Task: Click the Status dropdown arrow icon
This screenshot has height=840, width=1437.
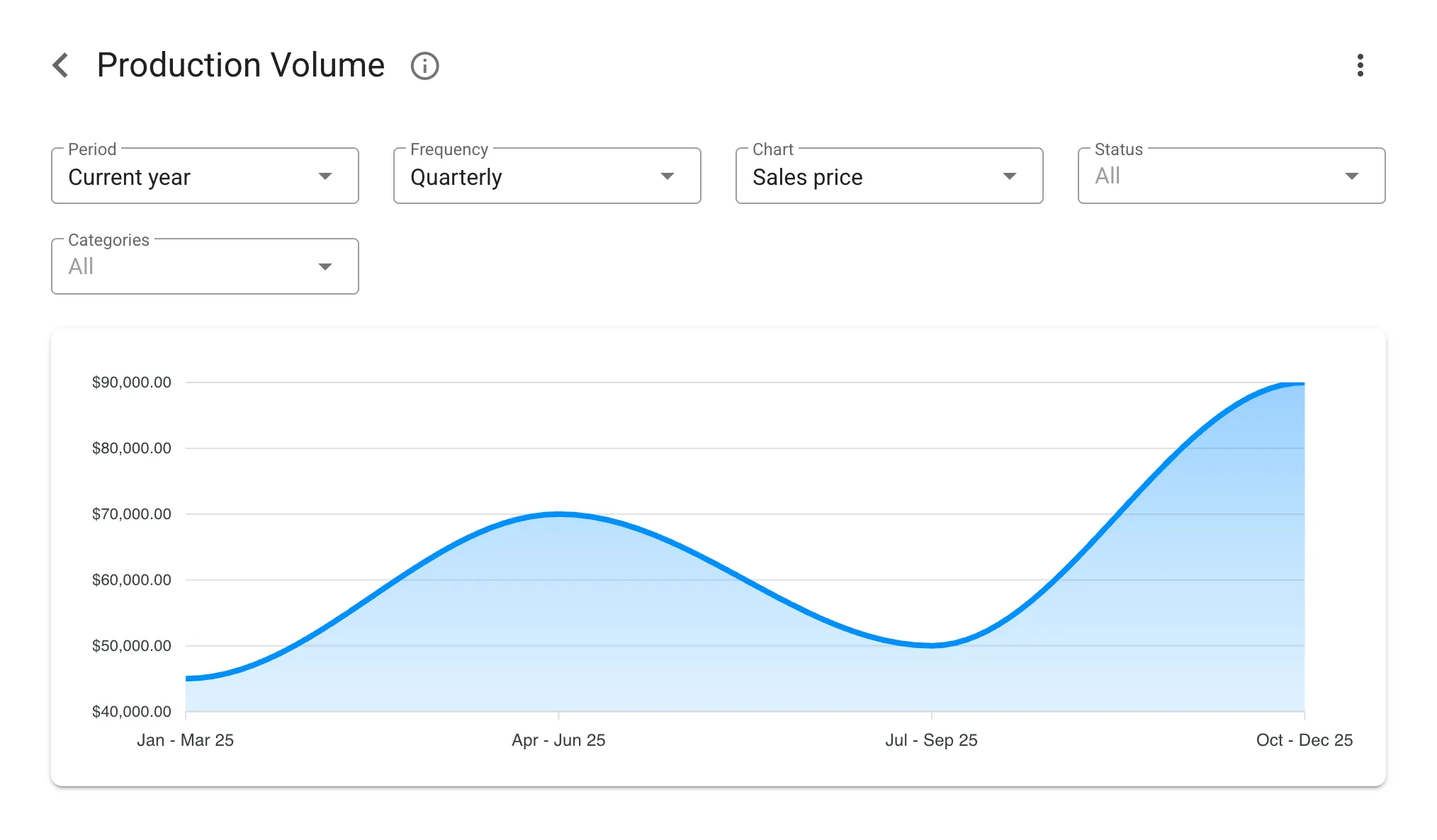Action: click(1352, 176)
